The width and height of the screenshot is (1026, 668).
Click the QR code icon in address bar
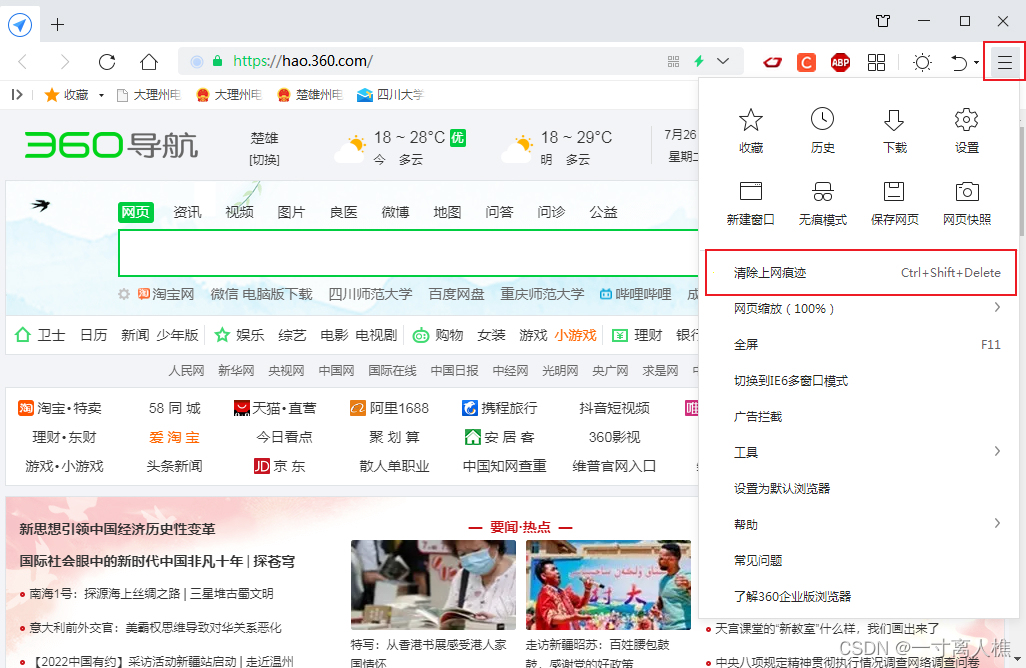673,61
